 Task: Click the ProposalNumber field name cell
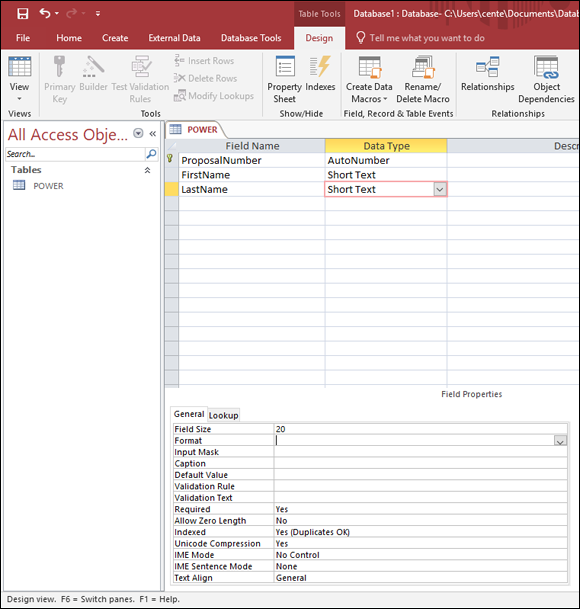point(252,160)
